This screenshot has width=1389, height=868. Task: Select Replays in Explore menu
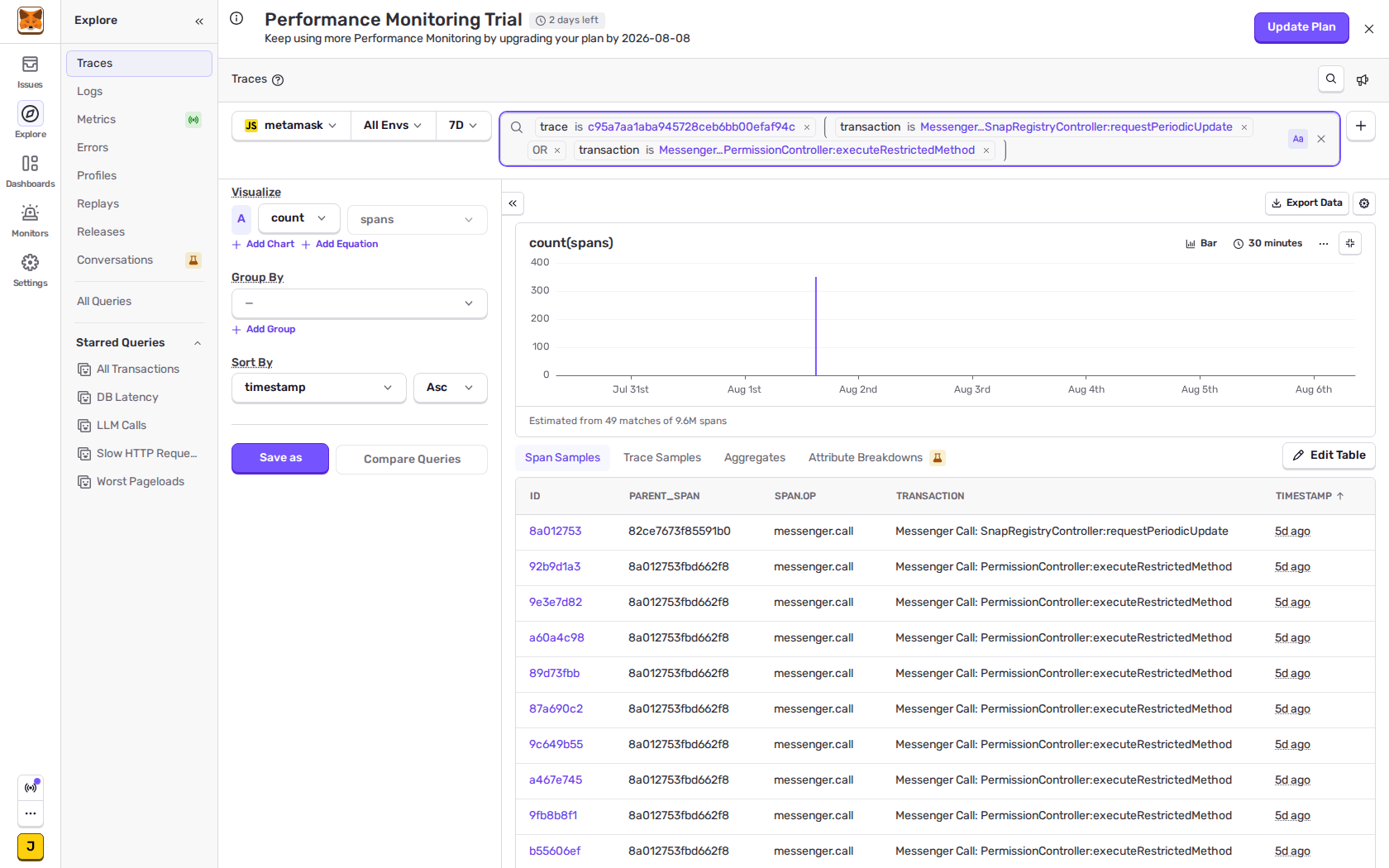[139, 203]
